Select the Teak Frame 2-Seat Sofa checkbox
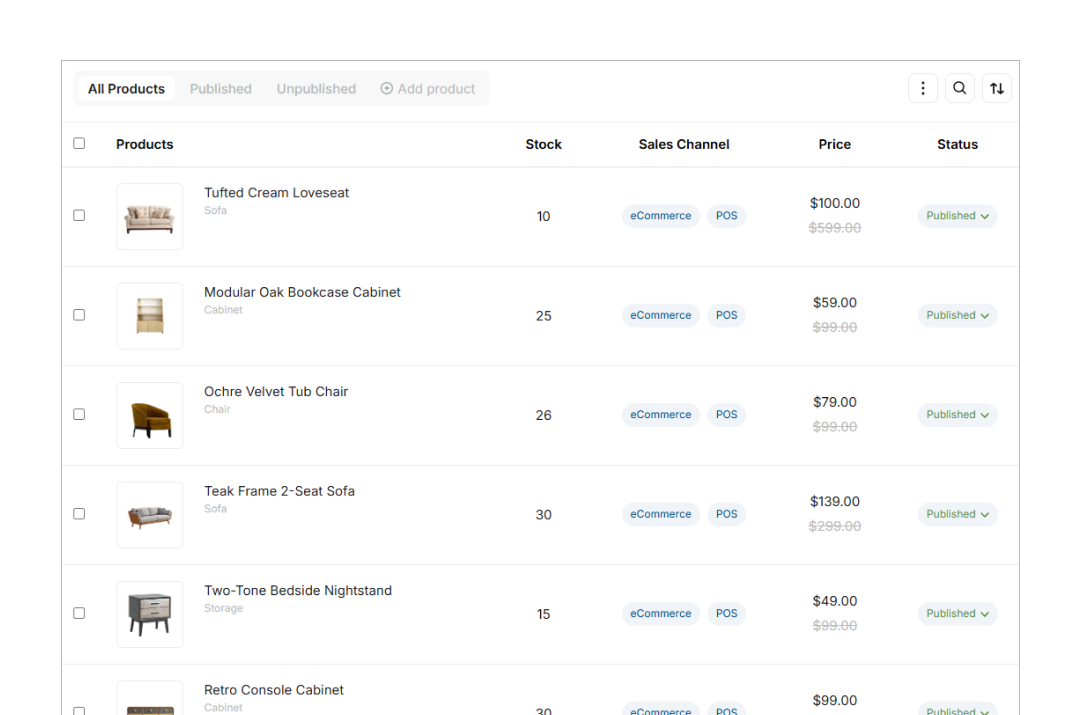 [x=79, y=514]
